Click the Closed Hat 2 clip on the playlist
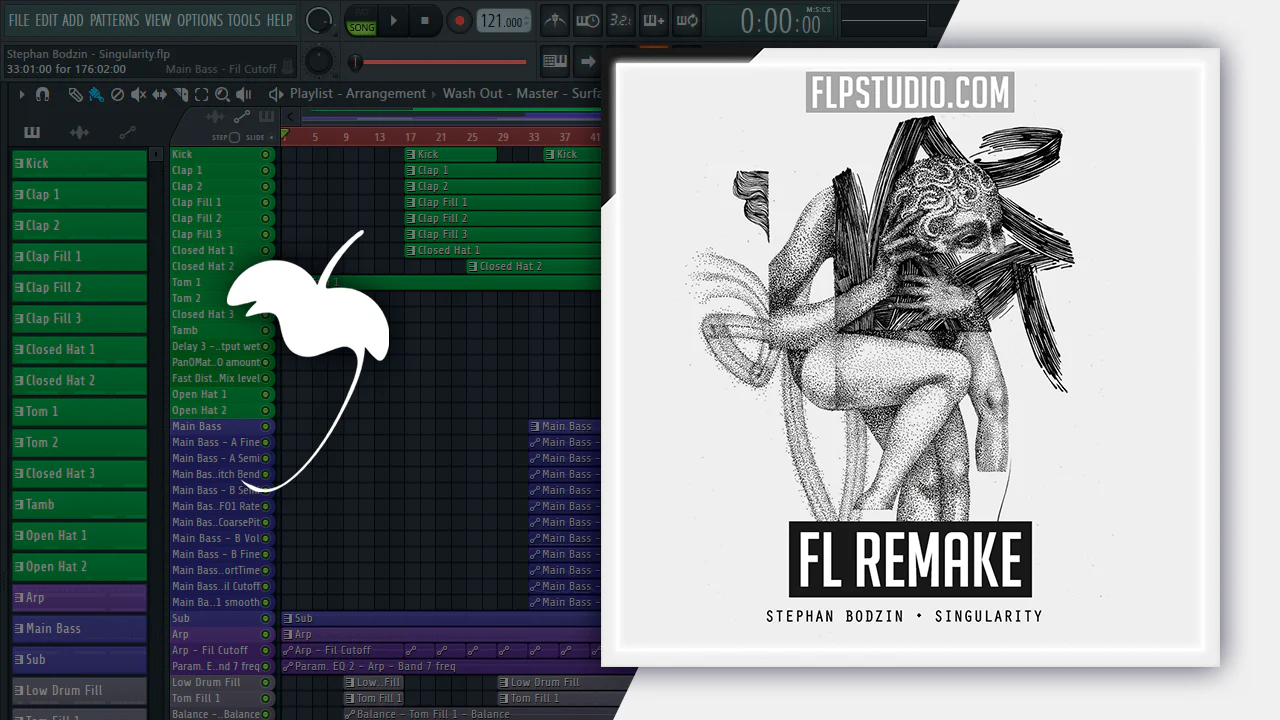Image resolution: width=1280 pixels, height=720 pixels. pos(533,266)
